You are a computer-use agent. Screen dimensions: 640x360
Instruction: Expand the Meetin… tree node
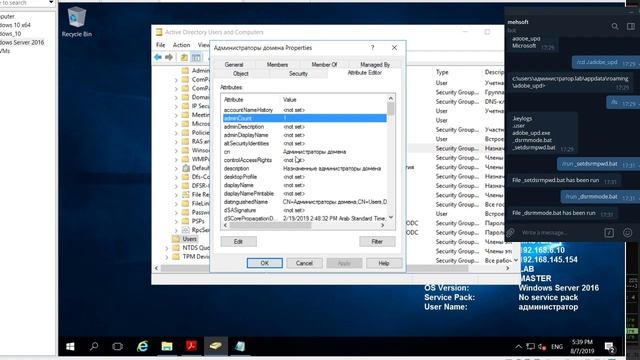click(176, 115)
